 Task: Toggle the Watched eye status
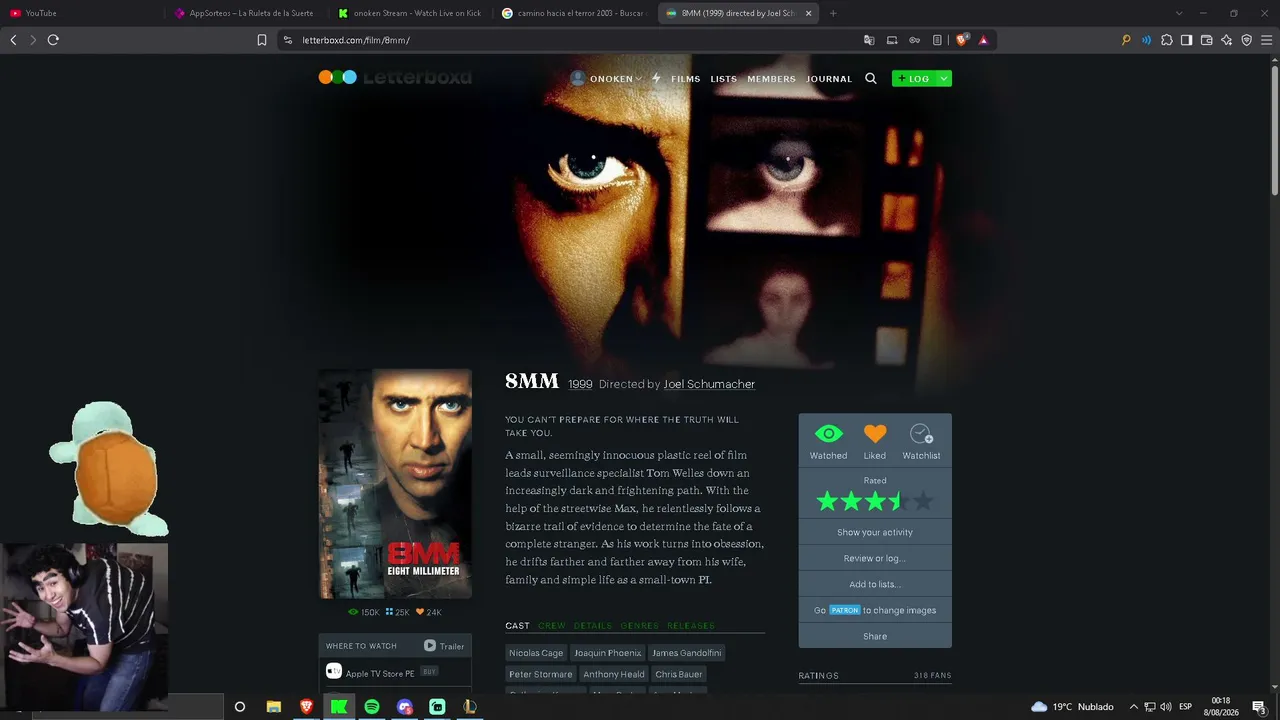(x=828, y=441)
